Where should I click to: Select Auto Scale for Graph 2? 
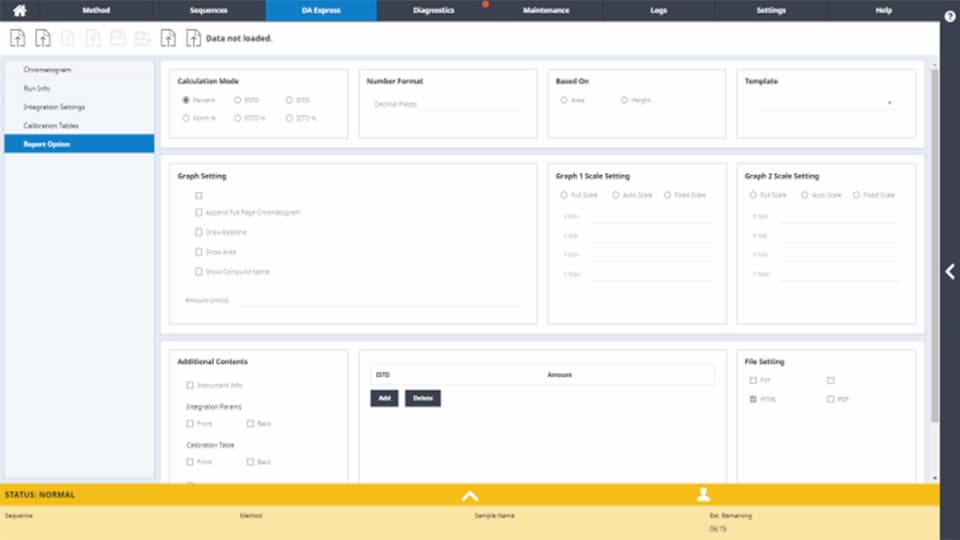tap(804, 195)
